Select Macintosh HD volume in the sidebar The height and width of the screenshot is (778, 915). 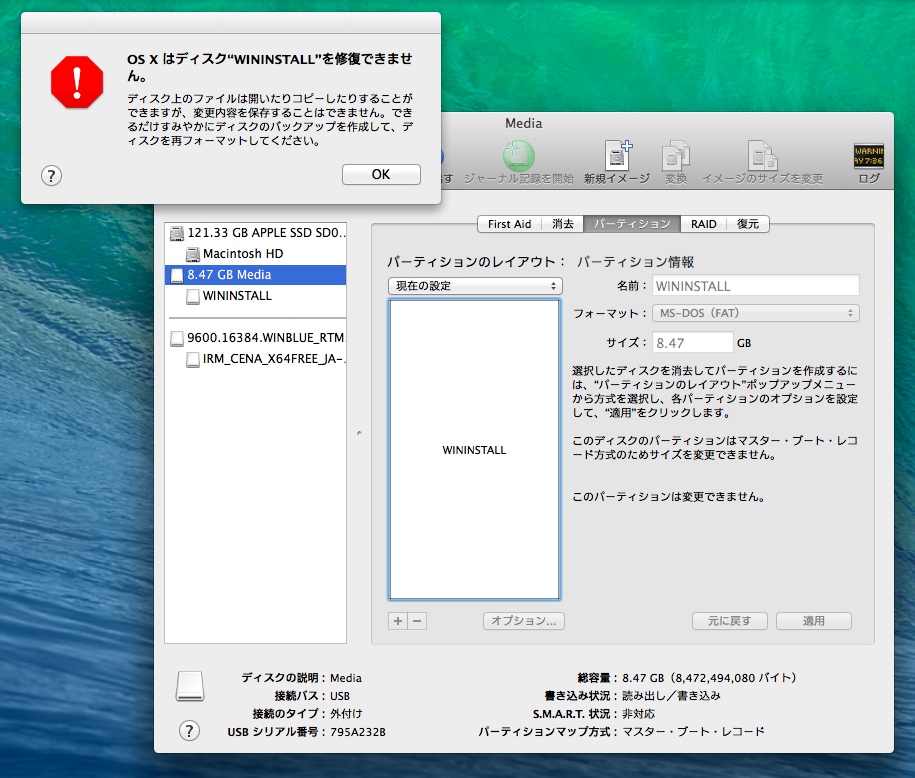(x=243, y=254)
